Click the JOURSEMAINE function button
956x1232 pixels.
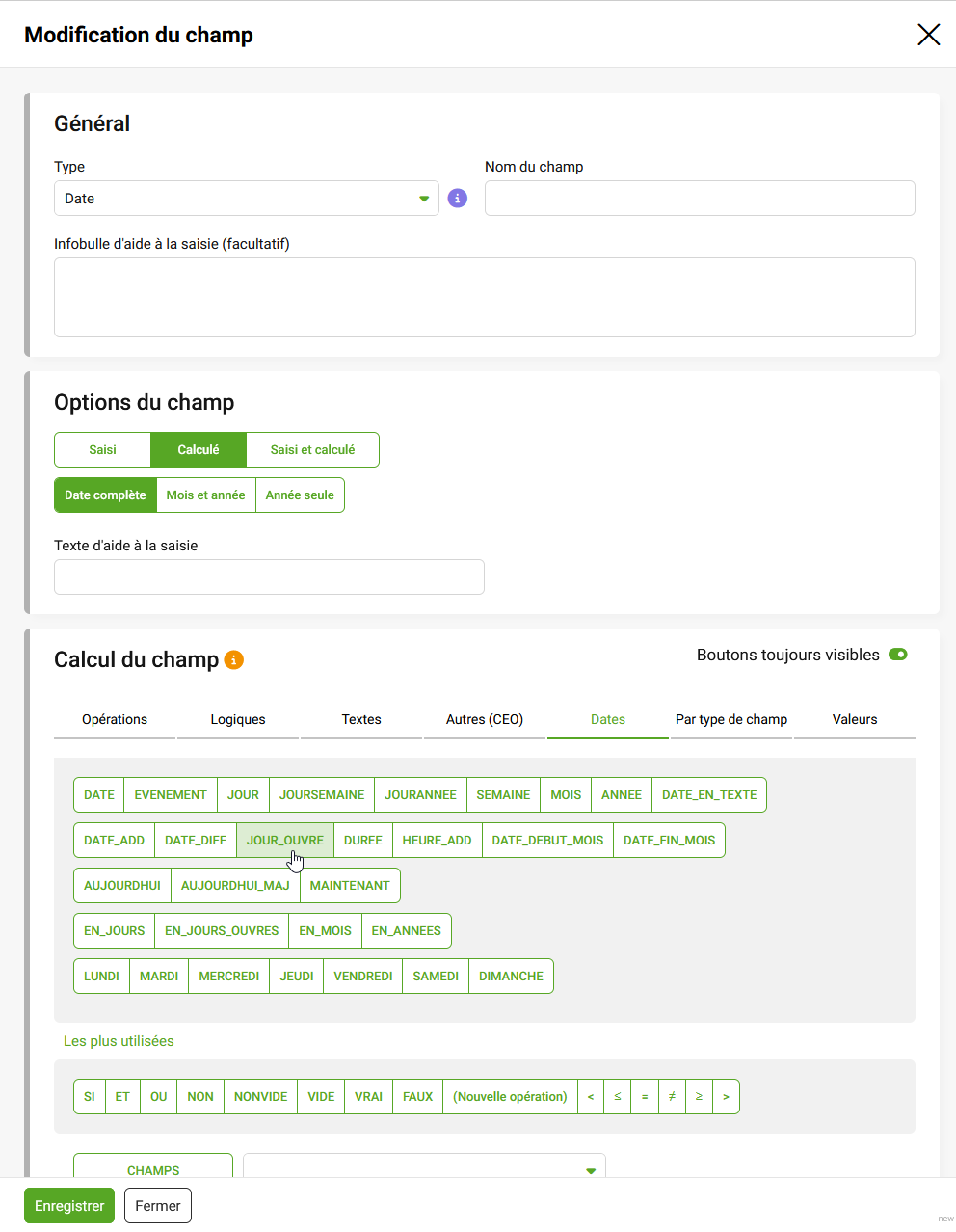(x=322, y=795)
